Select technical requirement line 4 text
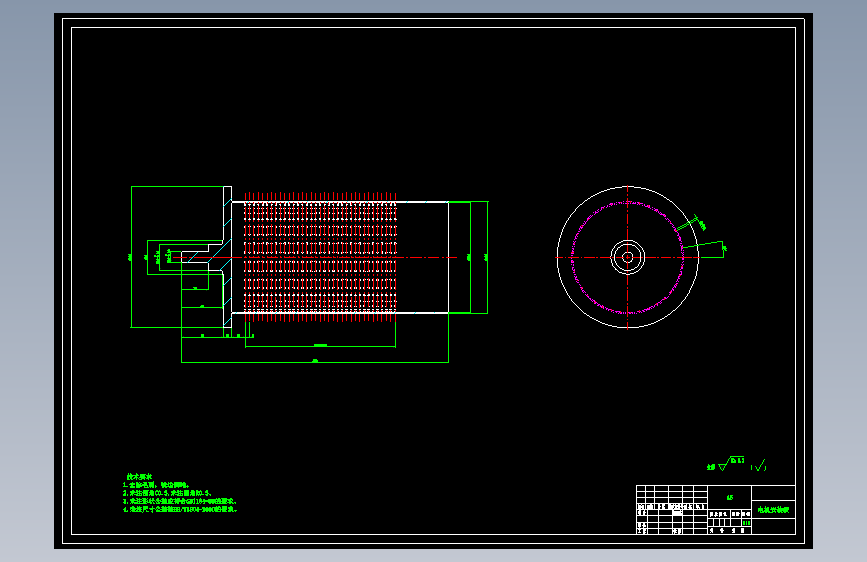 (180, 509)
